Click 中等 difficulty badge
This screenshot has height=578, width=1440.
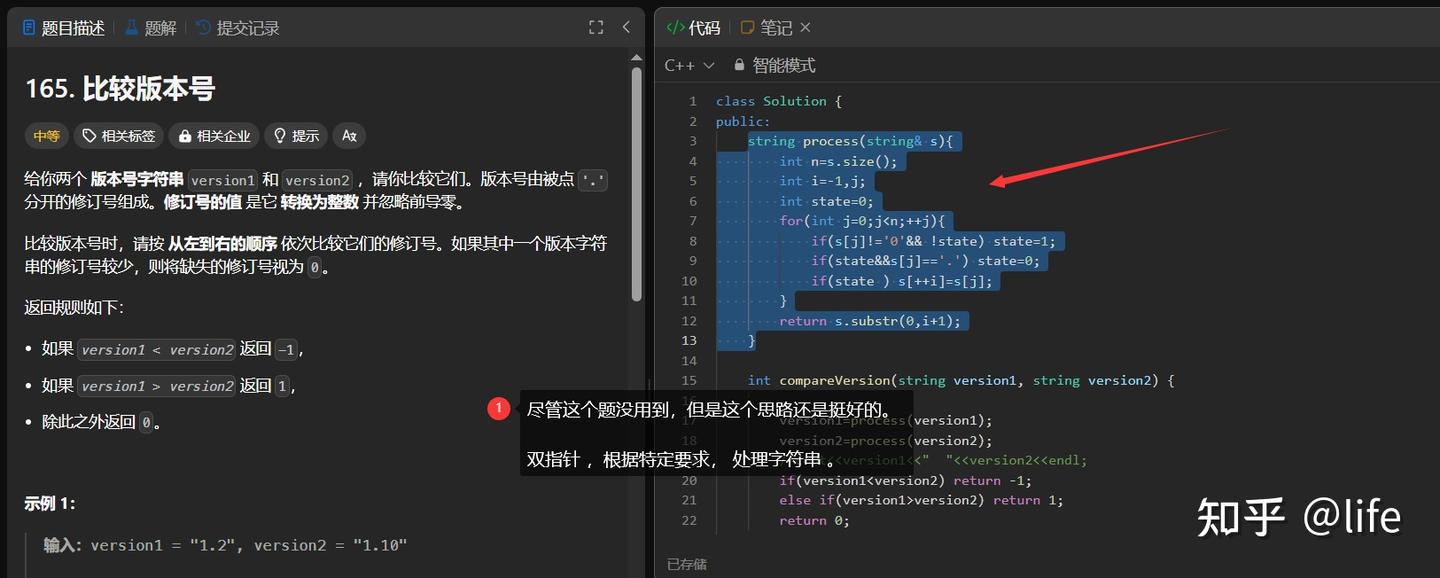46,136
